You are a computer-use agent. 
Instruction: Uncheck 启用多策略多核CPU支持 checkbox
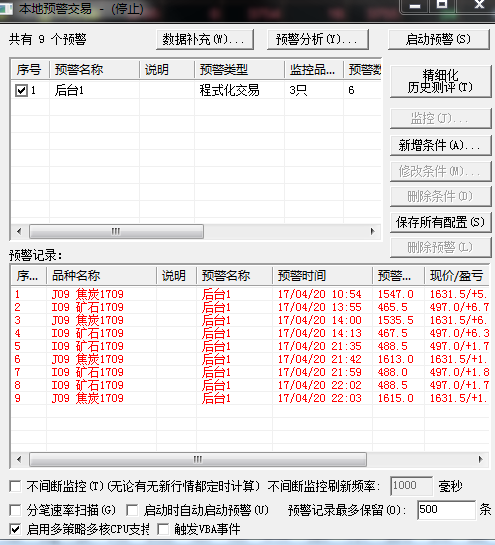(x=15, y=529)
